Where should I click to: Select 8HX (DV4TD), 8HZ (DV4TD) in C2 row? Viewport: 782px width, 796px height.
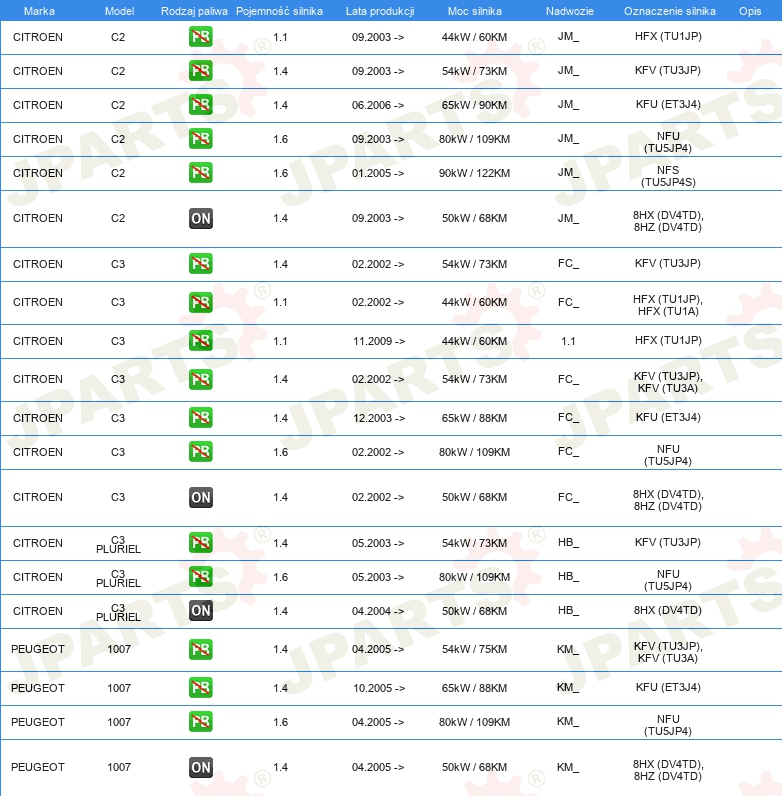668,221
